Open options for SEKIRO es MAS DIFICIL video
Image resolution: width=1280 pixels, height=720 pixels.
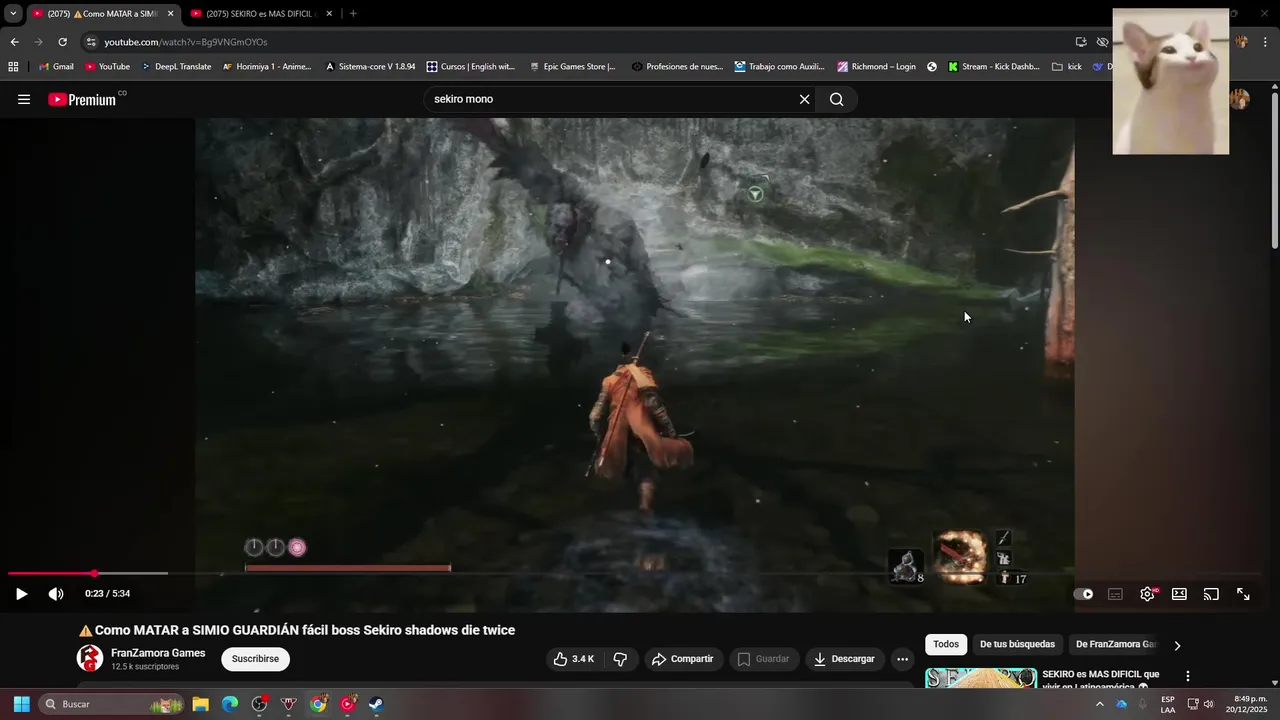tap(1187, 677)
